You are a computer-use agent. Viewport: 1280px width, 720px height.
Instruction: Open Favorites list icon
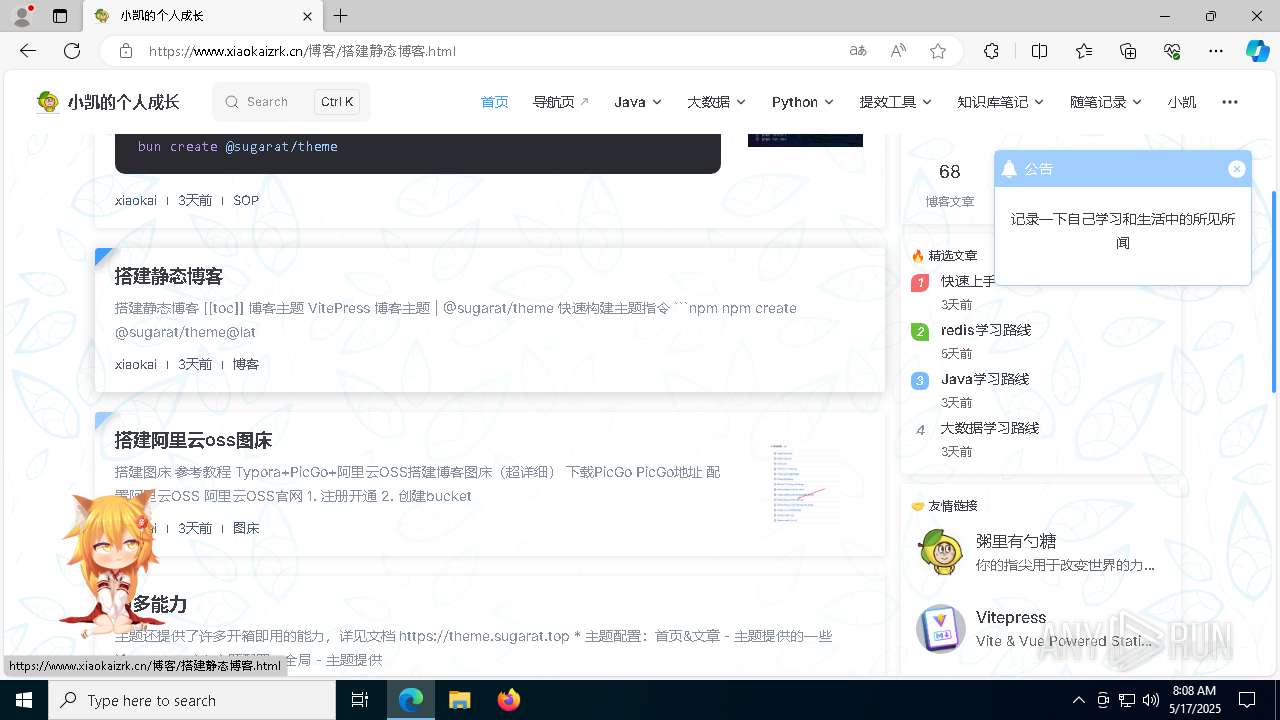(x=1084, y=51)
